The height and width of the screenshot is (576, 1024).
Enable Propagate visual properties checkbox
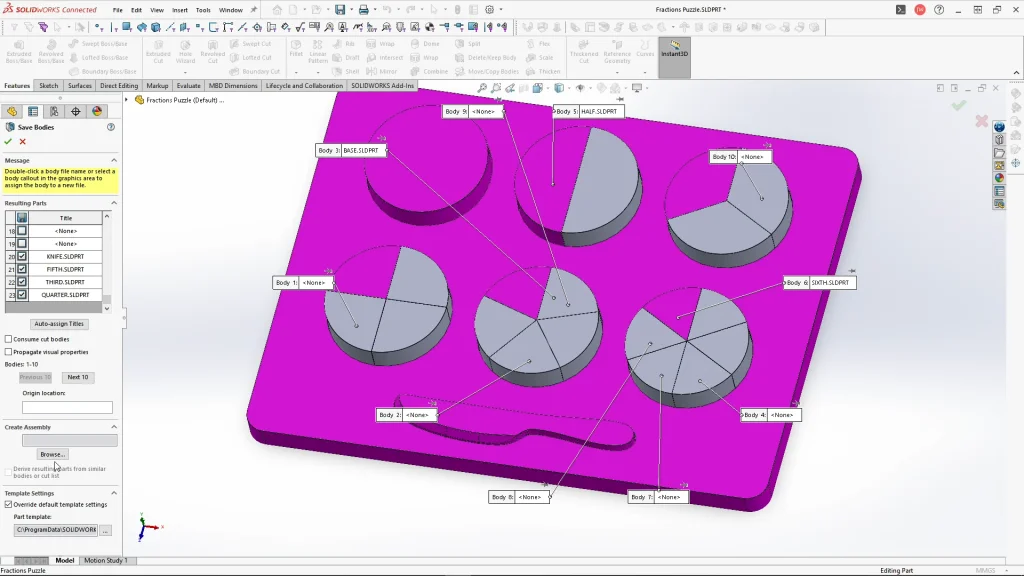tap(9, 352)
